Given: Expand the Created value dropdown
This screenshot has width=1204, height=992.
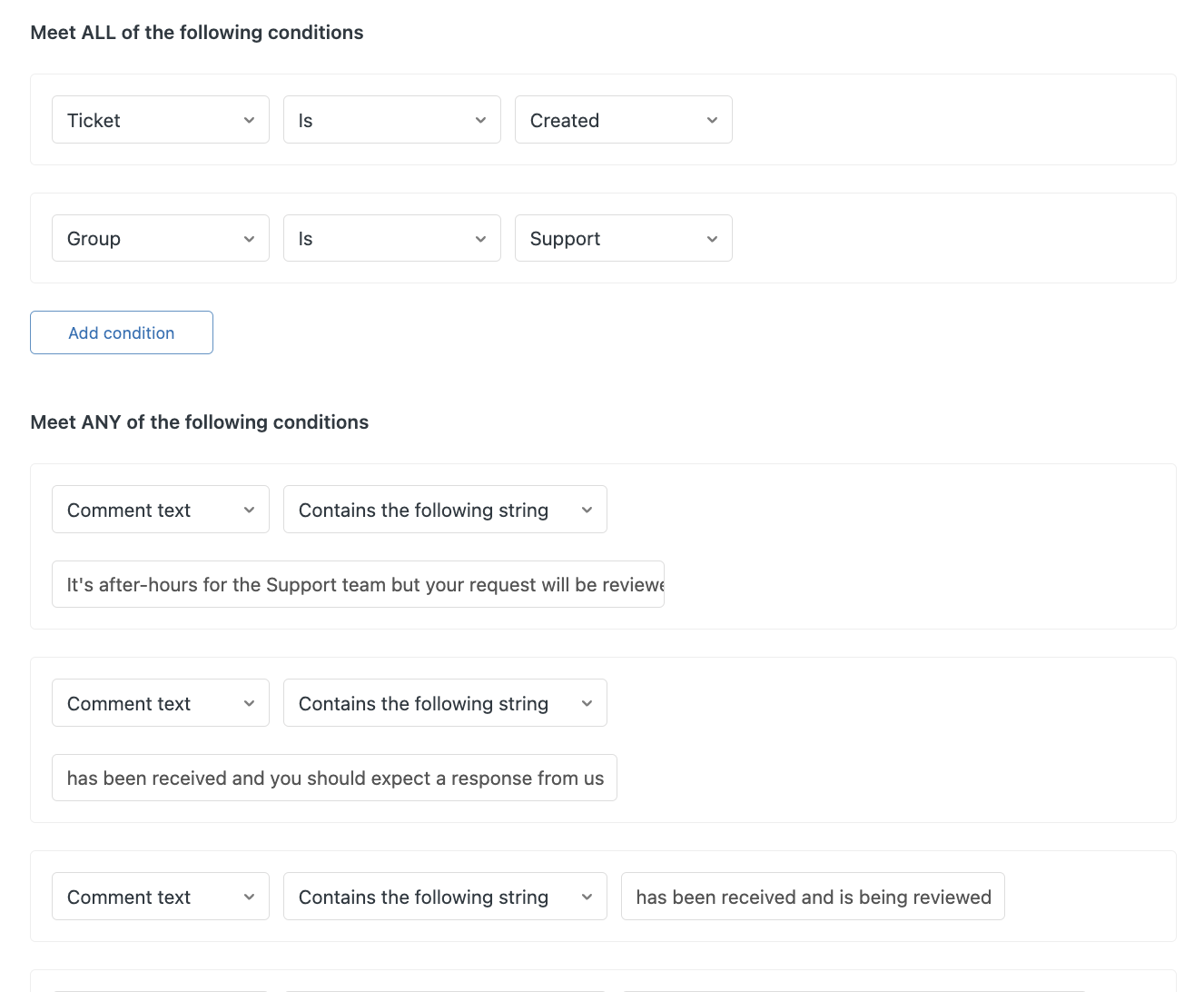Looking at the screenshot, I should (623, 120).
